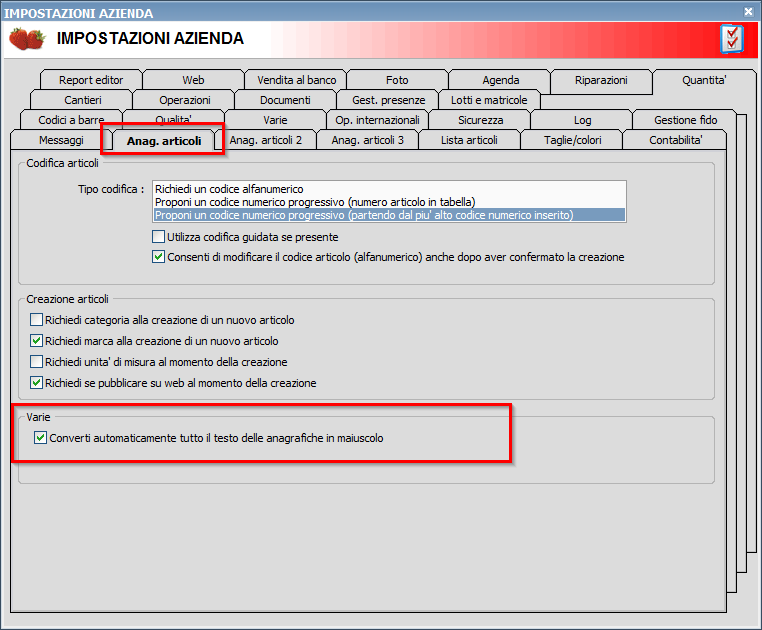Open the Anag. articoli 3 tab
Image resolution: width=762 pixels, height=630 pixels.
point(367,140)
